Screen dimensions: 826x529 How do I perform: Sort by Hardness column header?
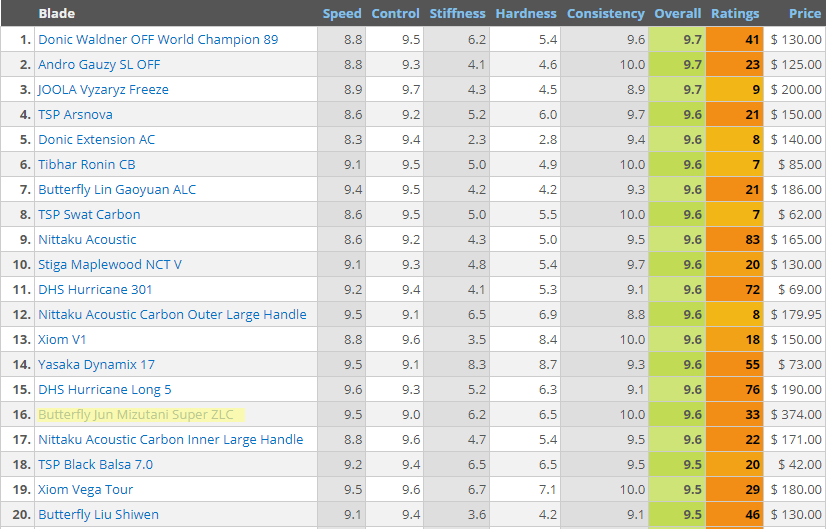(526, 14)
